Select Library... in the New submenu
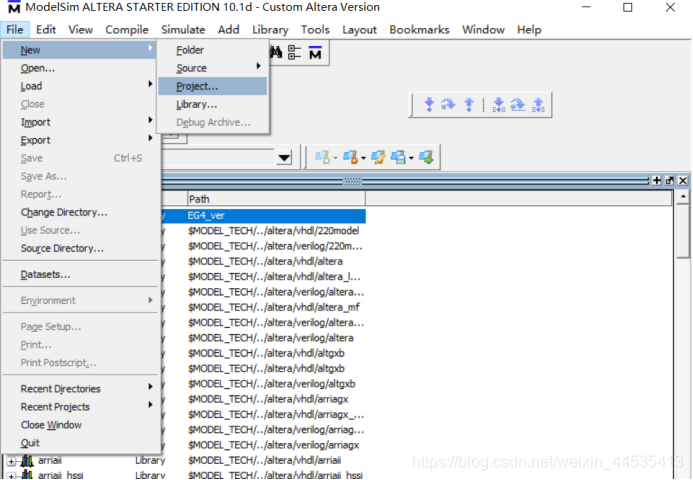Screen dimensions: 693x480 pos(213,104)
